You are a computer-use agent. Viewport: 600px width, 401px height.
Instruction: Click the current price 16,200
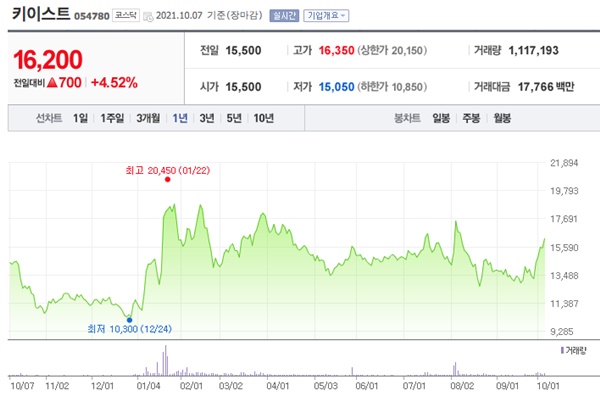(x=48, y=60)
